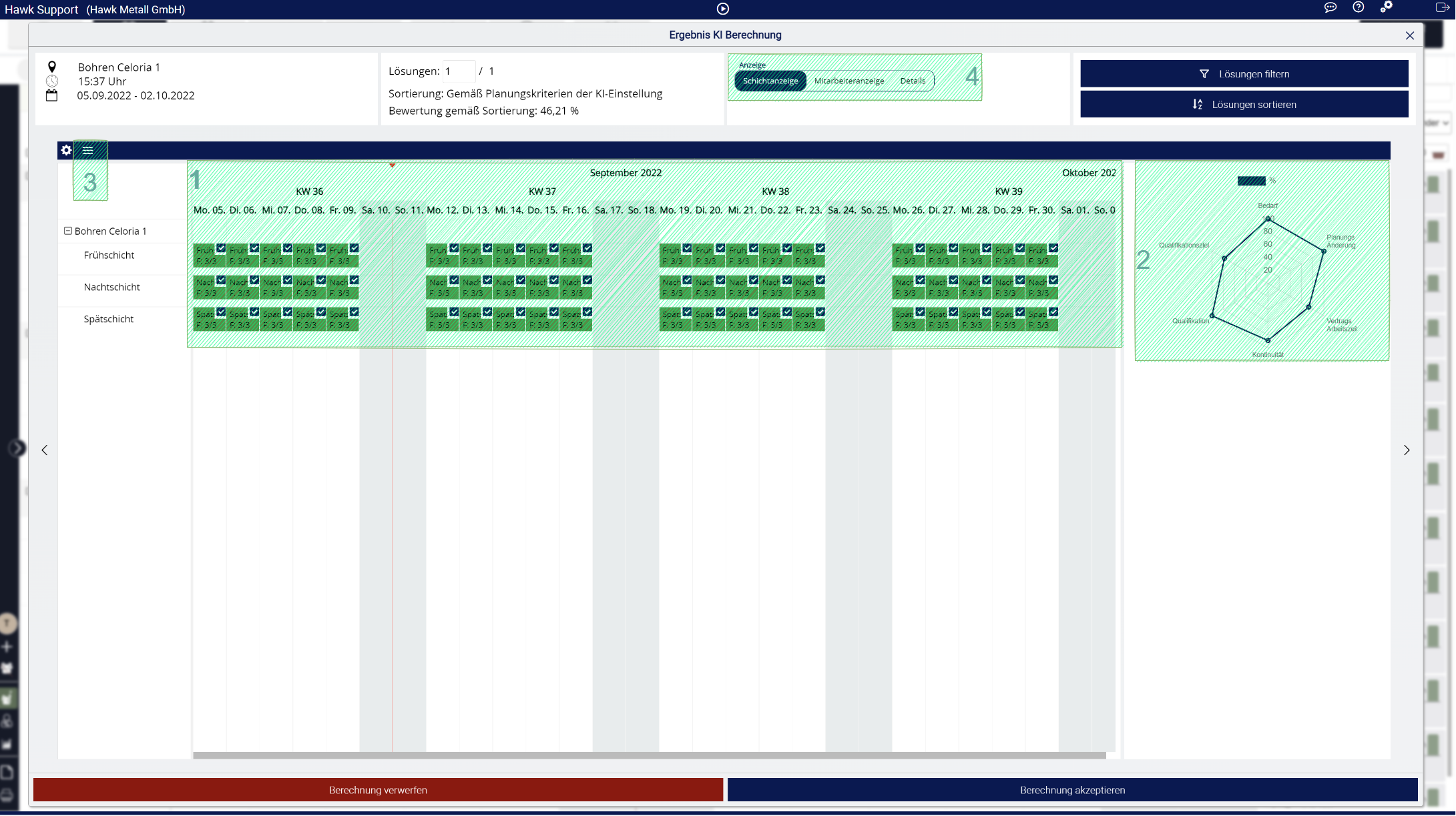Open the help question mark icon
The width and height of the screenshot is (1456, 816).
tap(1358, 7)
